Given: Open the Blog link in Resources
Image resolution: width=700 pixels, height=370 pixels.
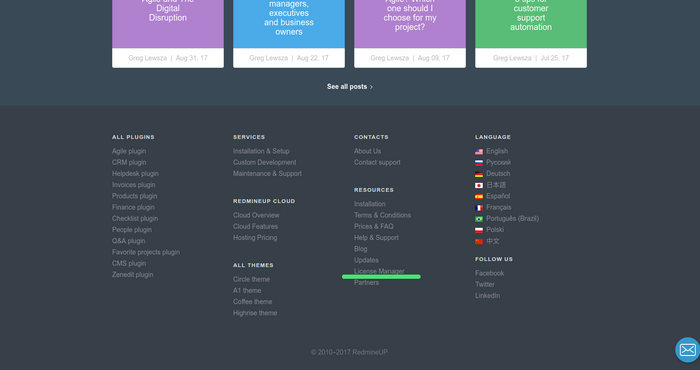Looking at the screenshot, I should [x=361, y=249].
